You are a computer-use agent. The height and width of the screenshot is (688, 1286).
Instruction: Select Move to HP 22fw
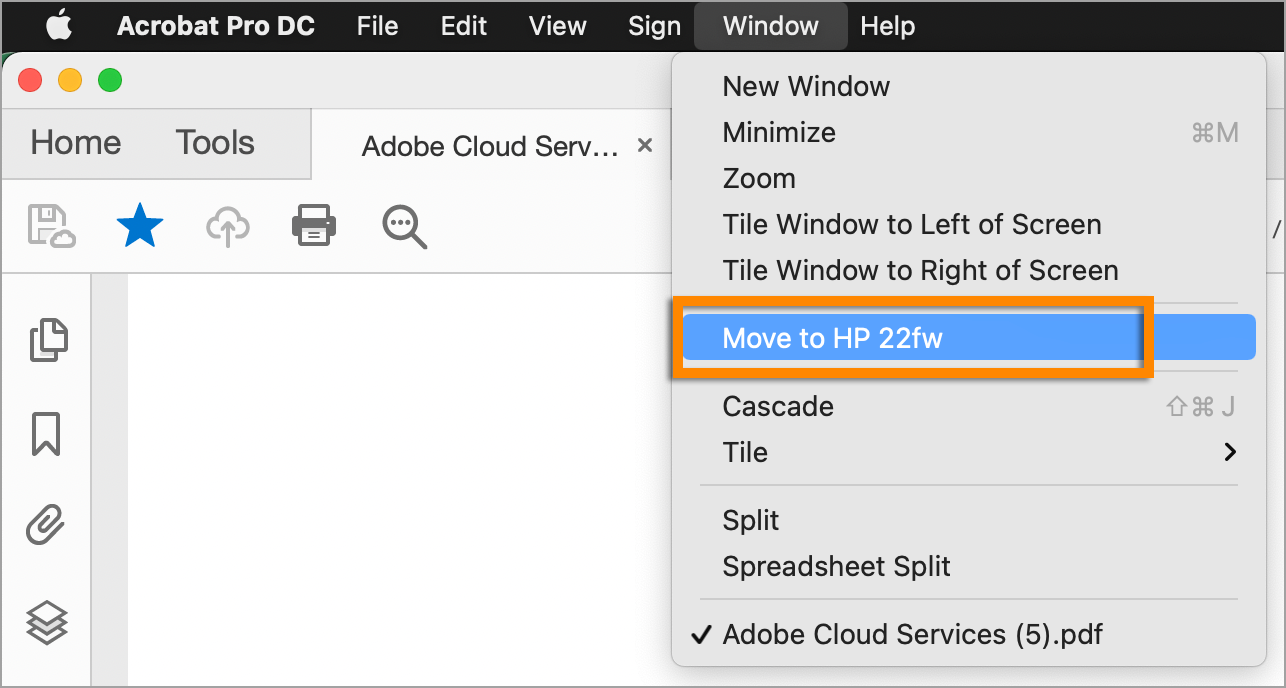point(832,338)
